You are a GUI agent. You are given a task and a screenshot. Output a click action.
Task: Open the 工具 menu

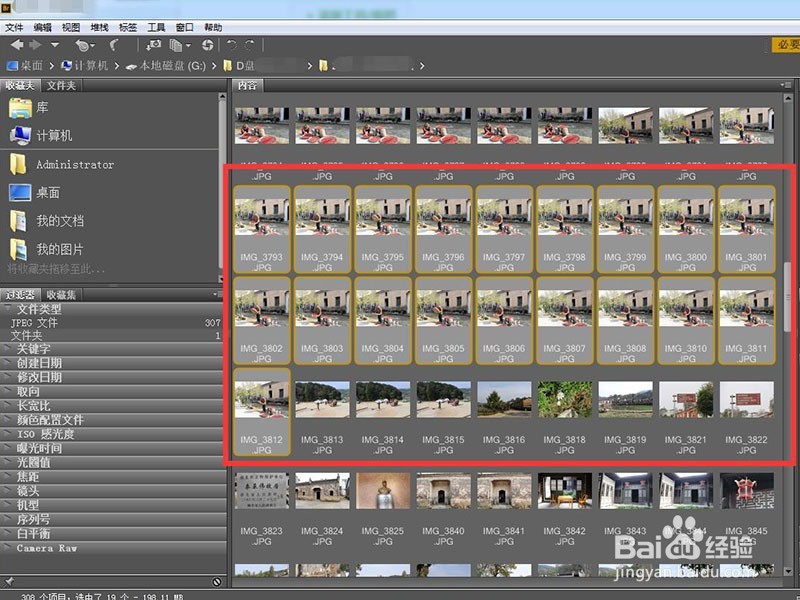point(156,27)
